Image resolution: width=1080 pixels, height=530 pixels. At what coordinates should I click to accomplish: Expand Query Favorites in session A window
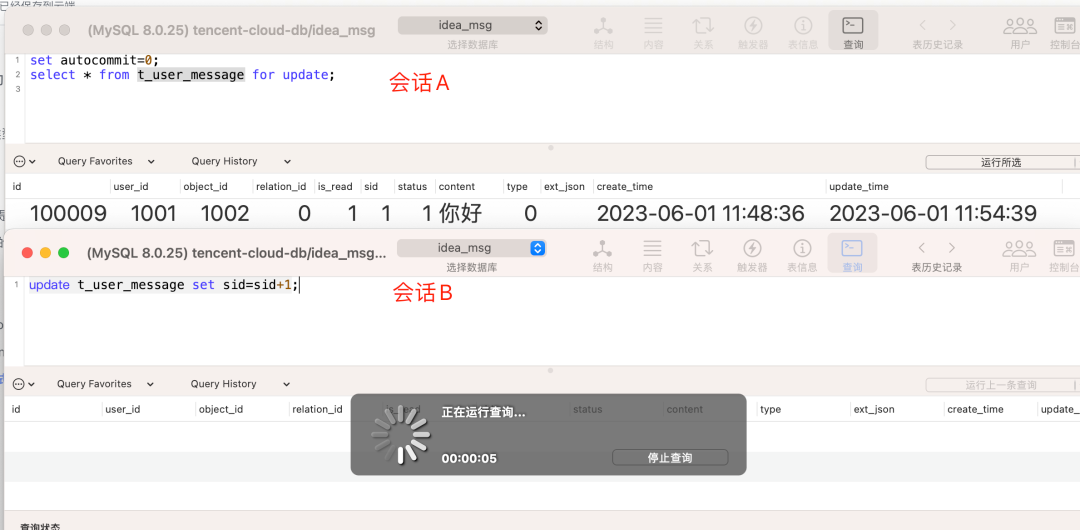pyautogui.click(x=106, y=161)
